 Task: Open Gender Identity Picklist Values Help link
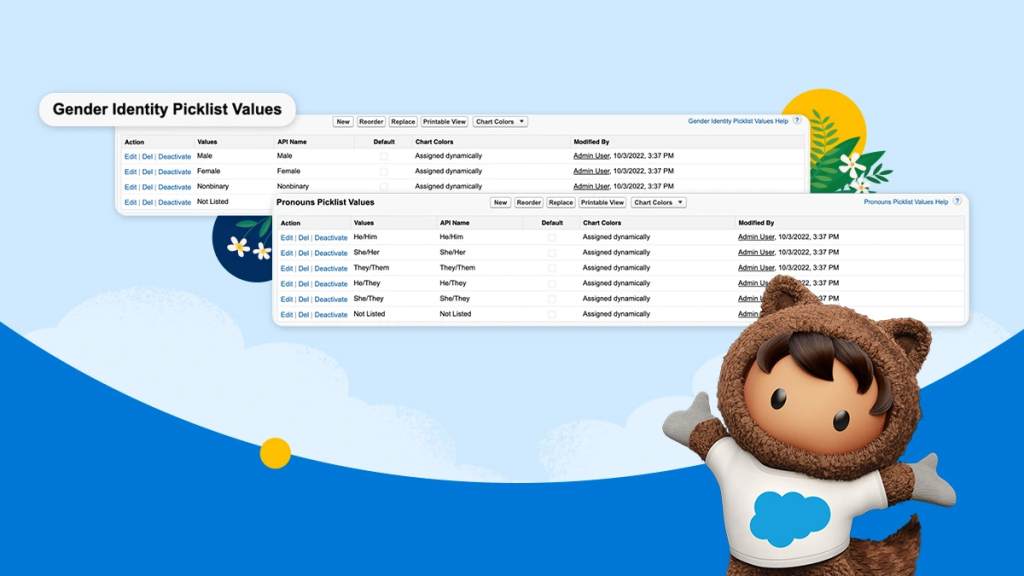[x=738, y=121]
